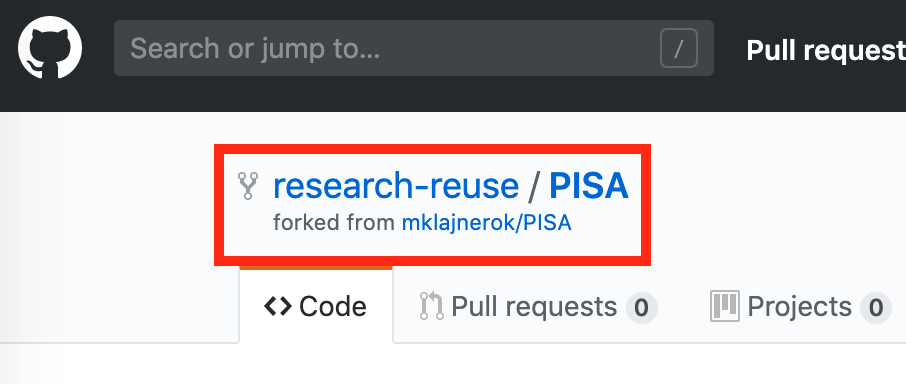Open the research-reuse owner link

[x=396, y=185]
